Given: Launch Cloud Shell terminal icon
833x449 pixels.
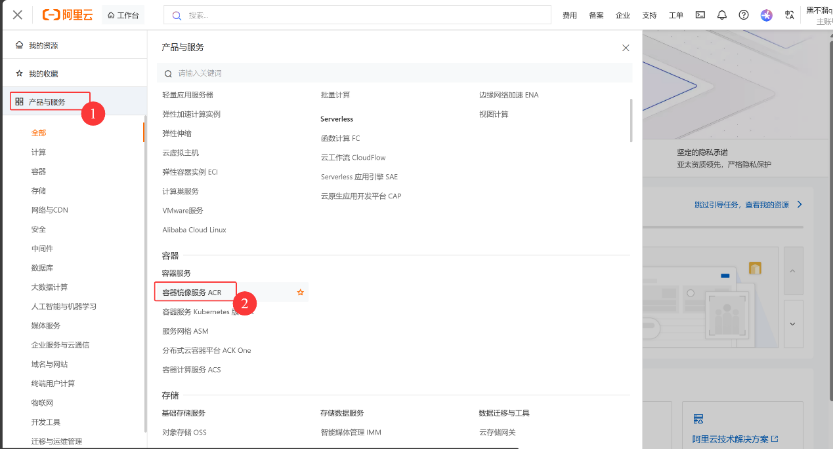Looking at the screenshot, I should tap(700, 15).
